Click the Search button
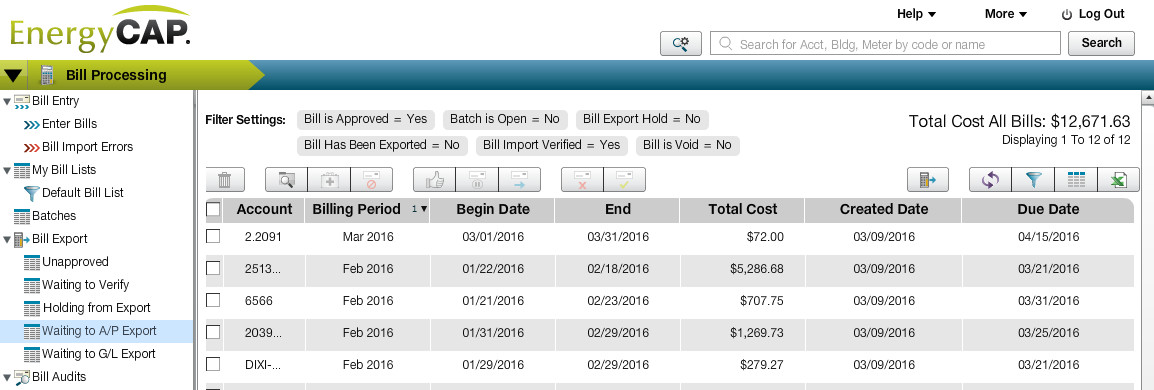The width and height of the screenshot is (1154, 390). pos(1101,43)
